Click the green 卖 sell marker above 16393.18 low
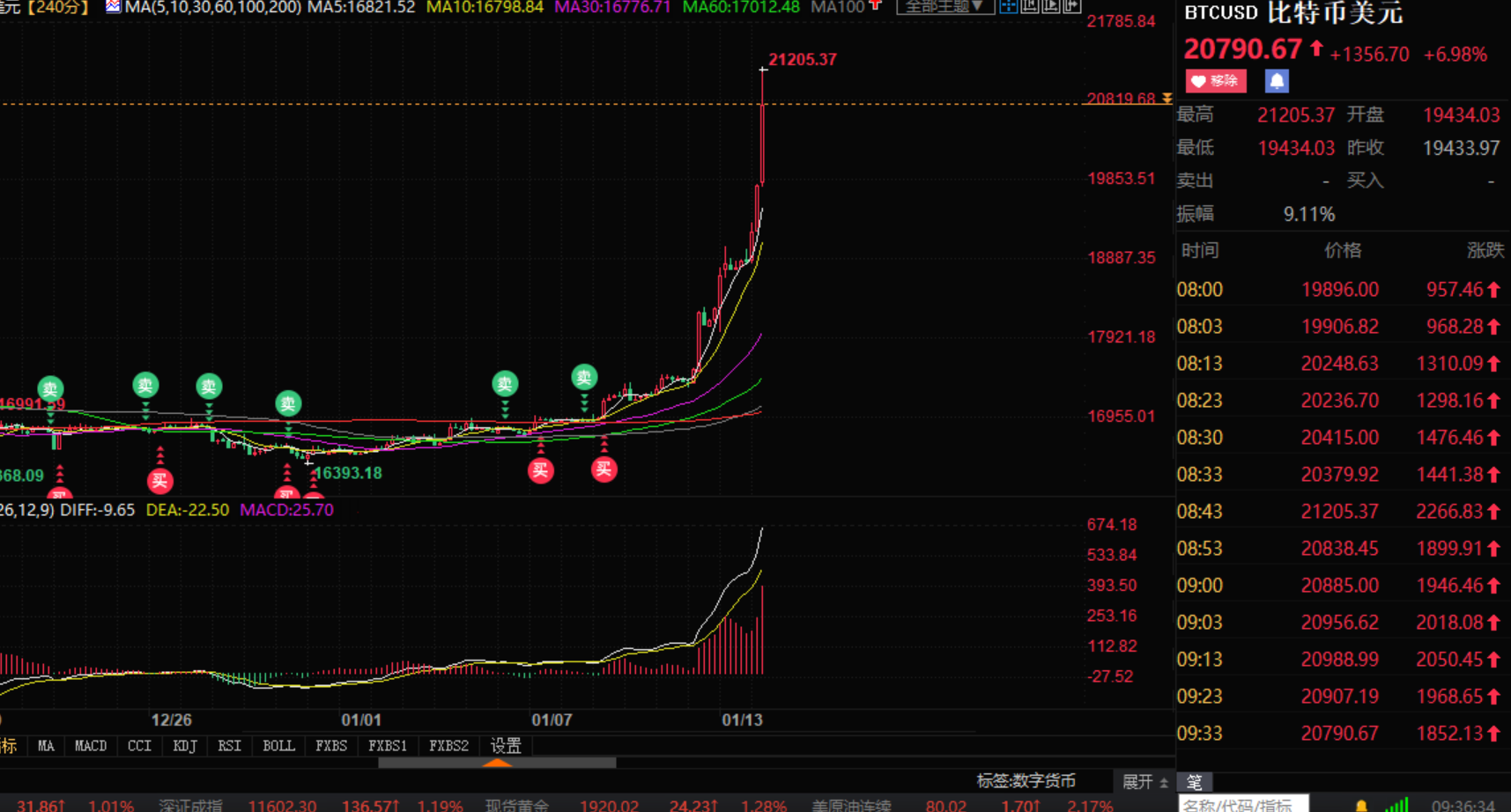 coord(288,403)
